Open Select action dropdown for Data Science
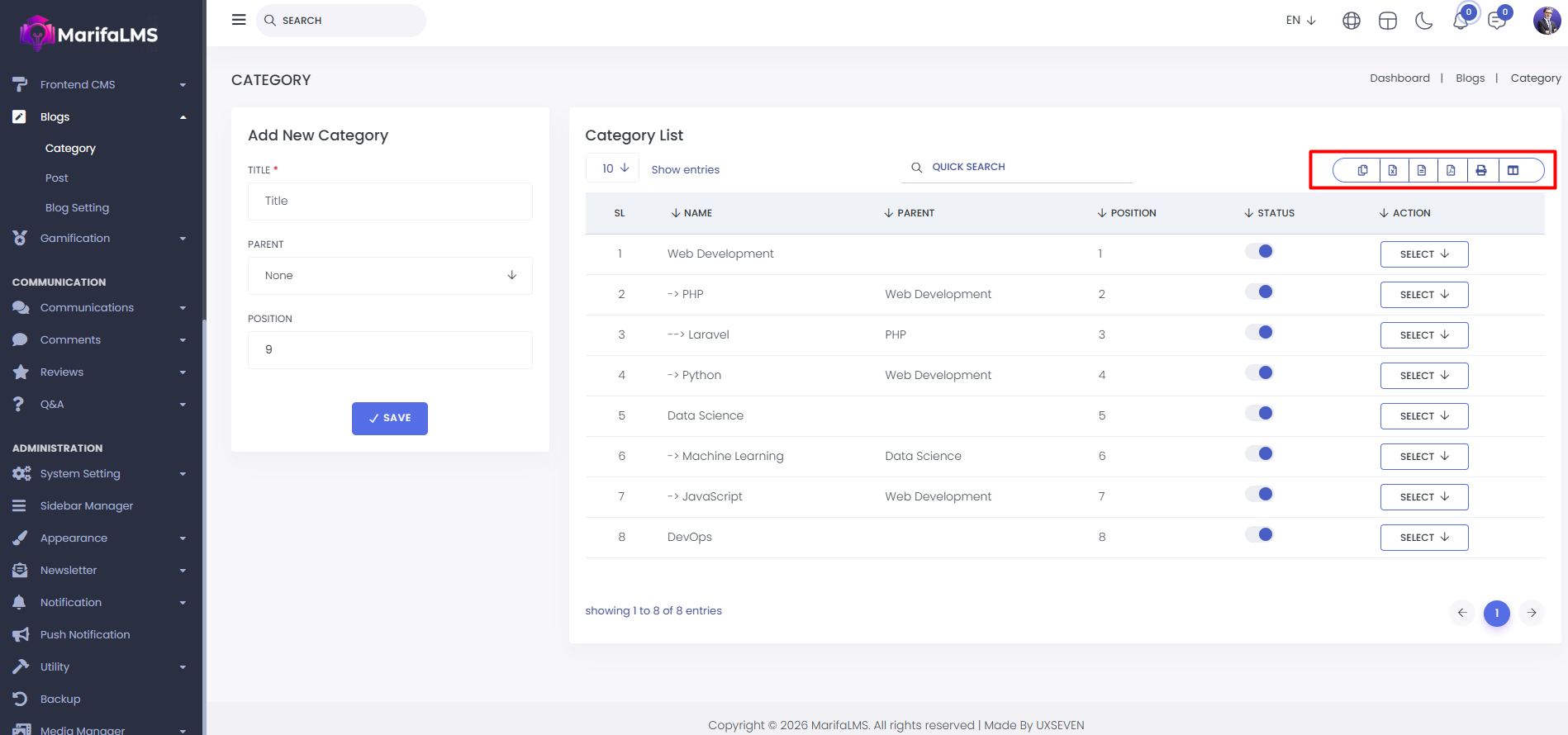Screen dimensions: 1568x735 tap(1423, 416)
